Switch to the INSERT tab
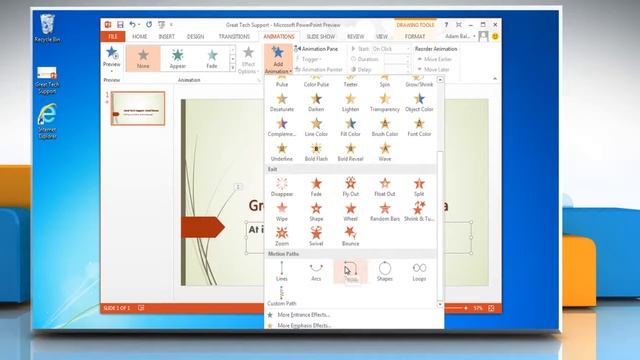This screenshot has height=360, width=640. (167, 37)
